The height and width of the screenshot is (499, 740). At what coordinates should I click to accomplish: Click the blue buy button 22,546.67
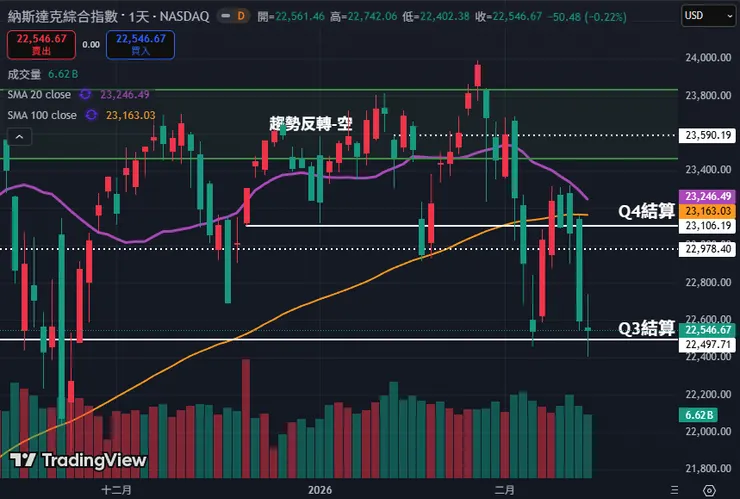click(x=141, y=45)
